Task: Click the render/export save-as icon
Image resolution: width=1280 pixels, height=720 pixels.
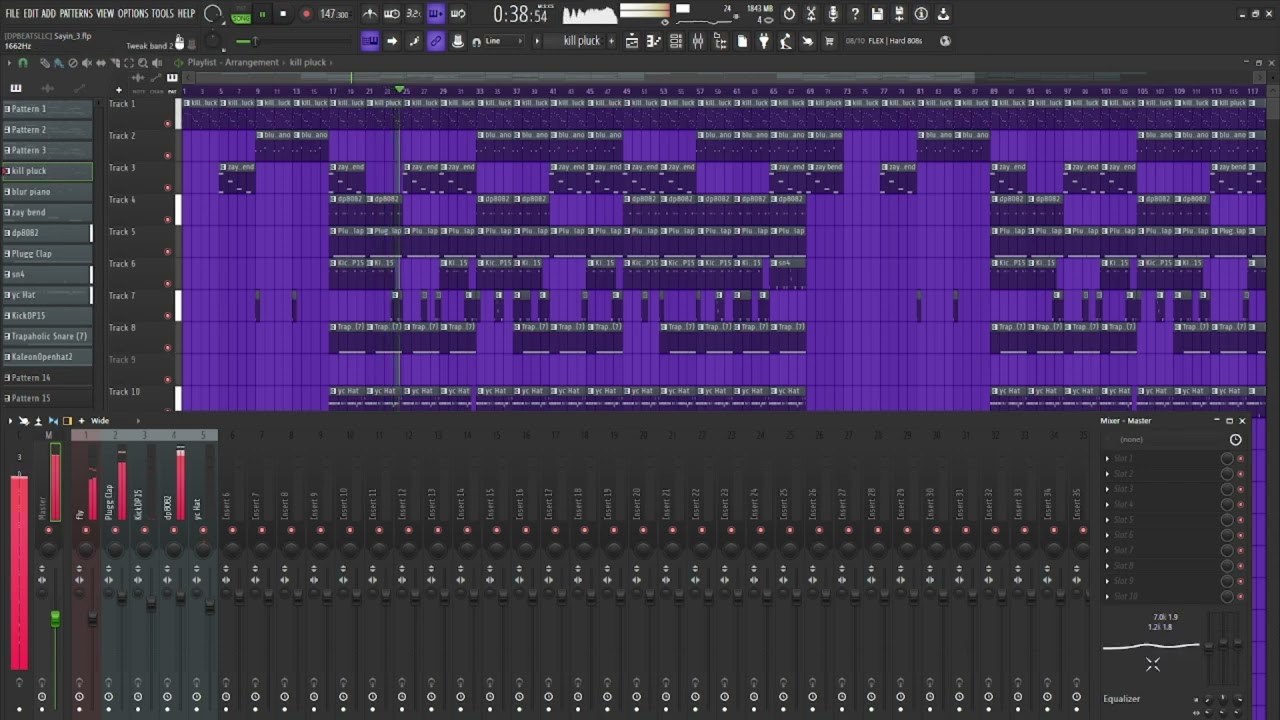Action: pyautogui.click(x=899, y=14)
